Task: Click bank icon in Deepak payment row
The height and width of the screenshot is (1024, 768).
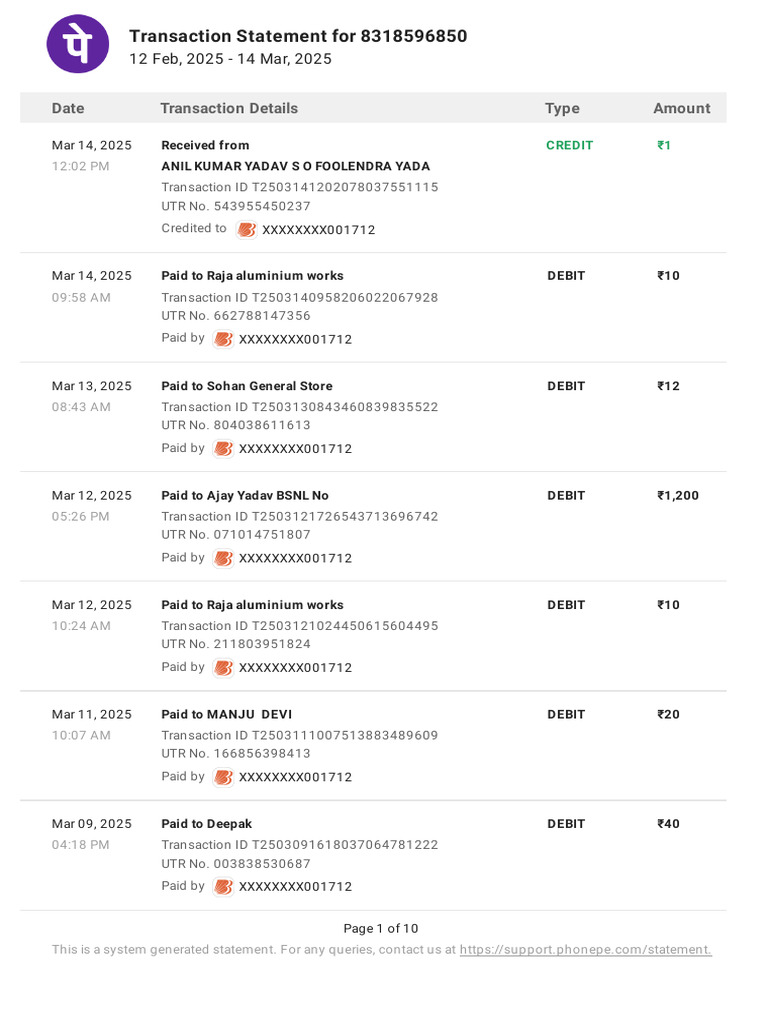Action: [224, 887]
